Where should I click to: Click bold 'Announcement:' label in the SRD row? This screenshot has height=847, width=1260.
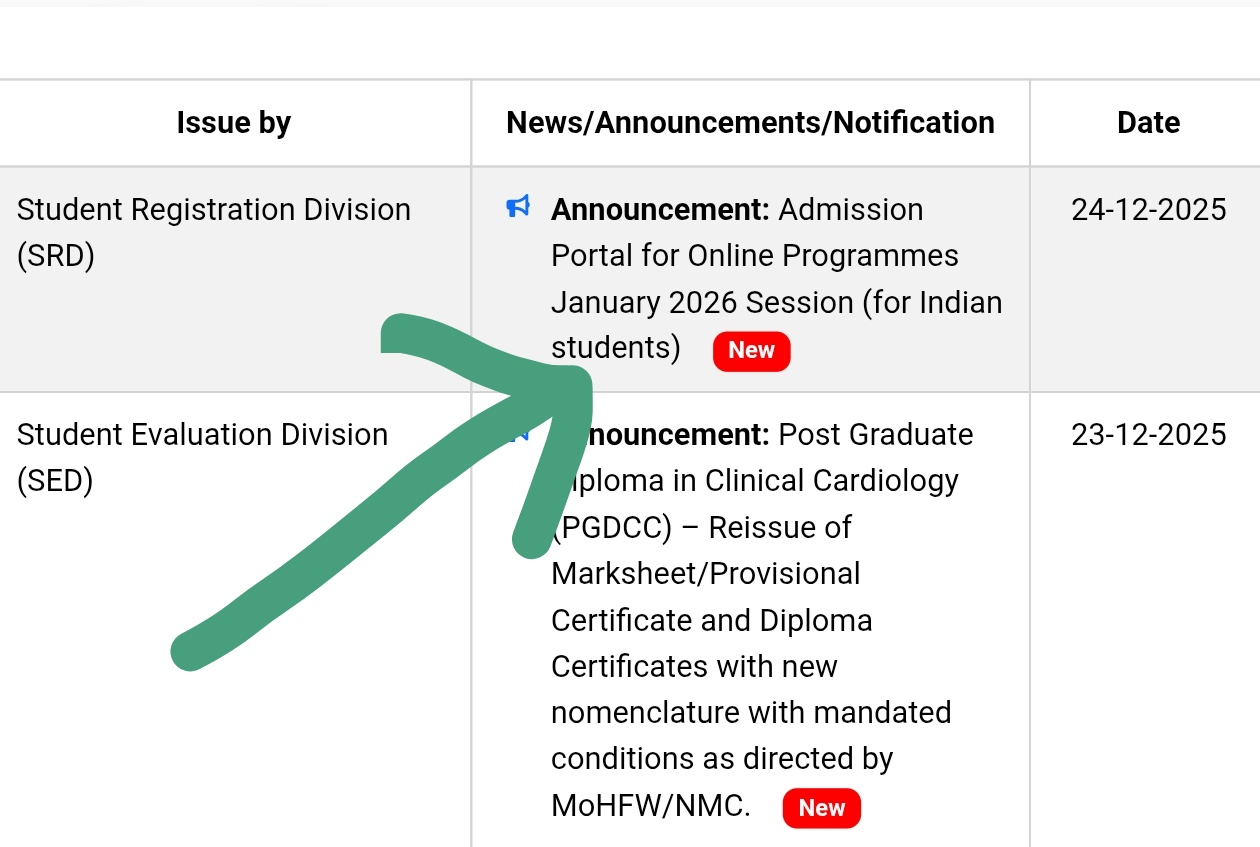(x=660, y=210)
